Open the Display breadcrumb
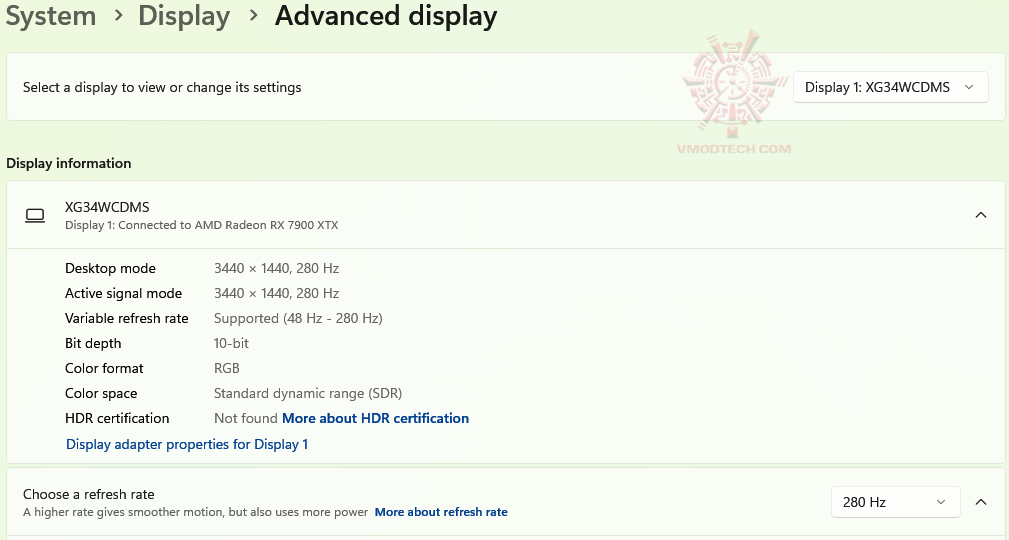The image size is (1009, 540). tap(184, 15)
